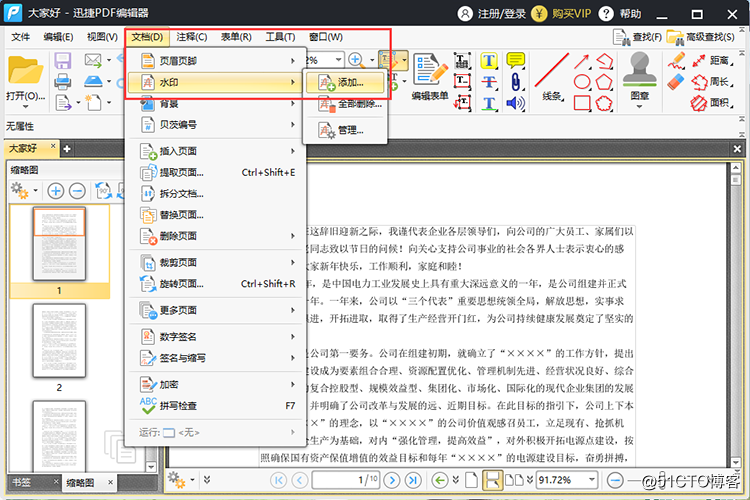Click the green go back view arrow
This screenshot has height=500, width=750.
pos(440,479)
